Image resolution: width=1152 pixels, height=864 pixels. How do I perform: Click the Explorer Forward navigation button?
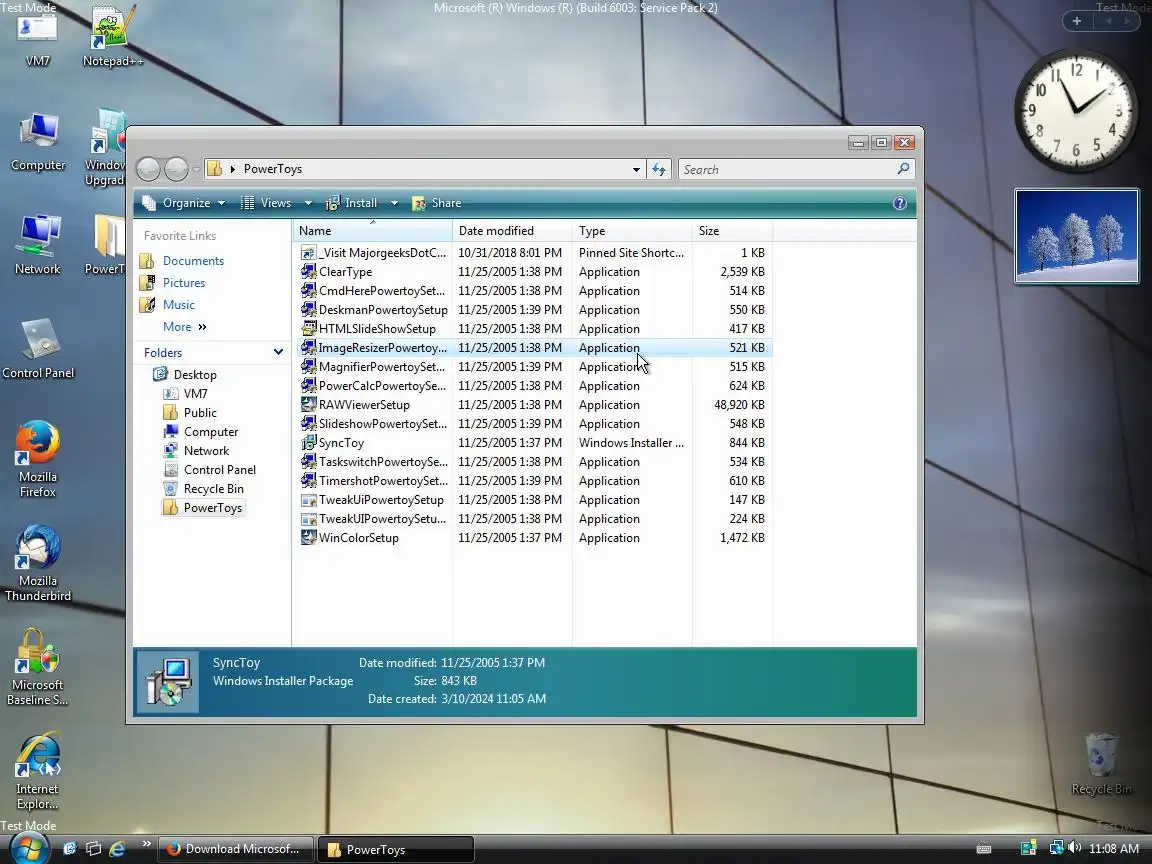pos(176,169)
